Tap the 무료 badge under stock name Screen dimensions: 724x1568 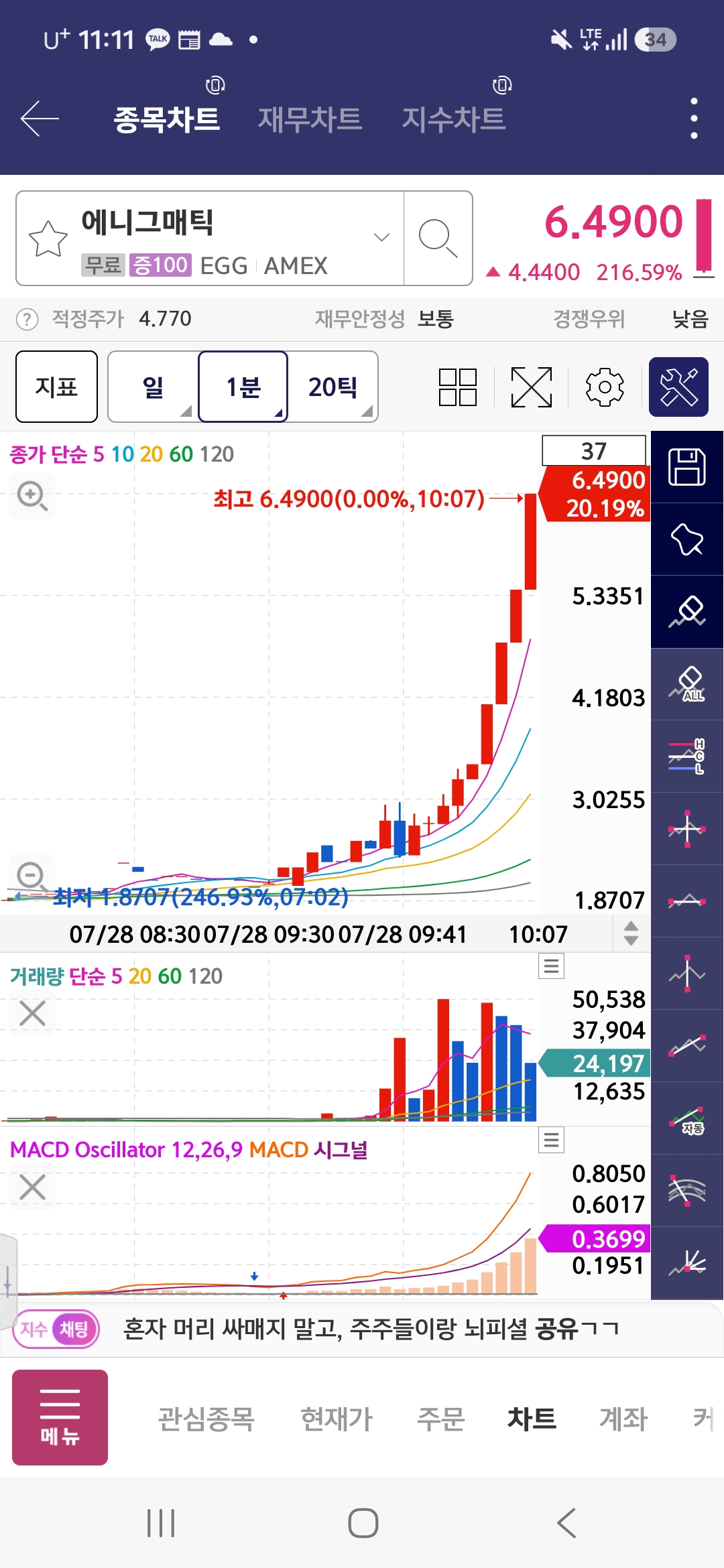point(103,265)
